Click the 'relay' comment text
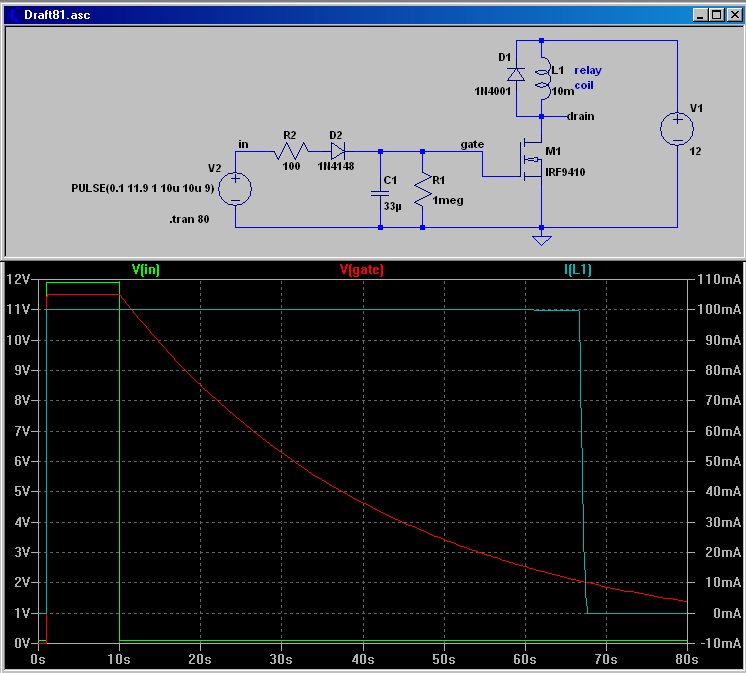Screen dimensions: 746x673 click(588, 70)
